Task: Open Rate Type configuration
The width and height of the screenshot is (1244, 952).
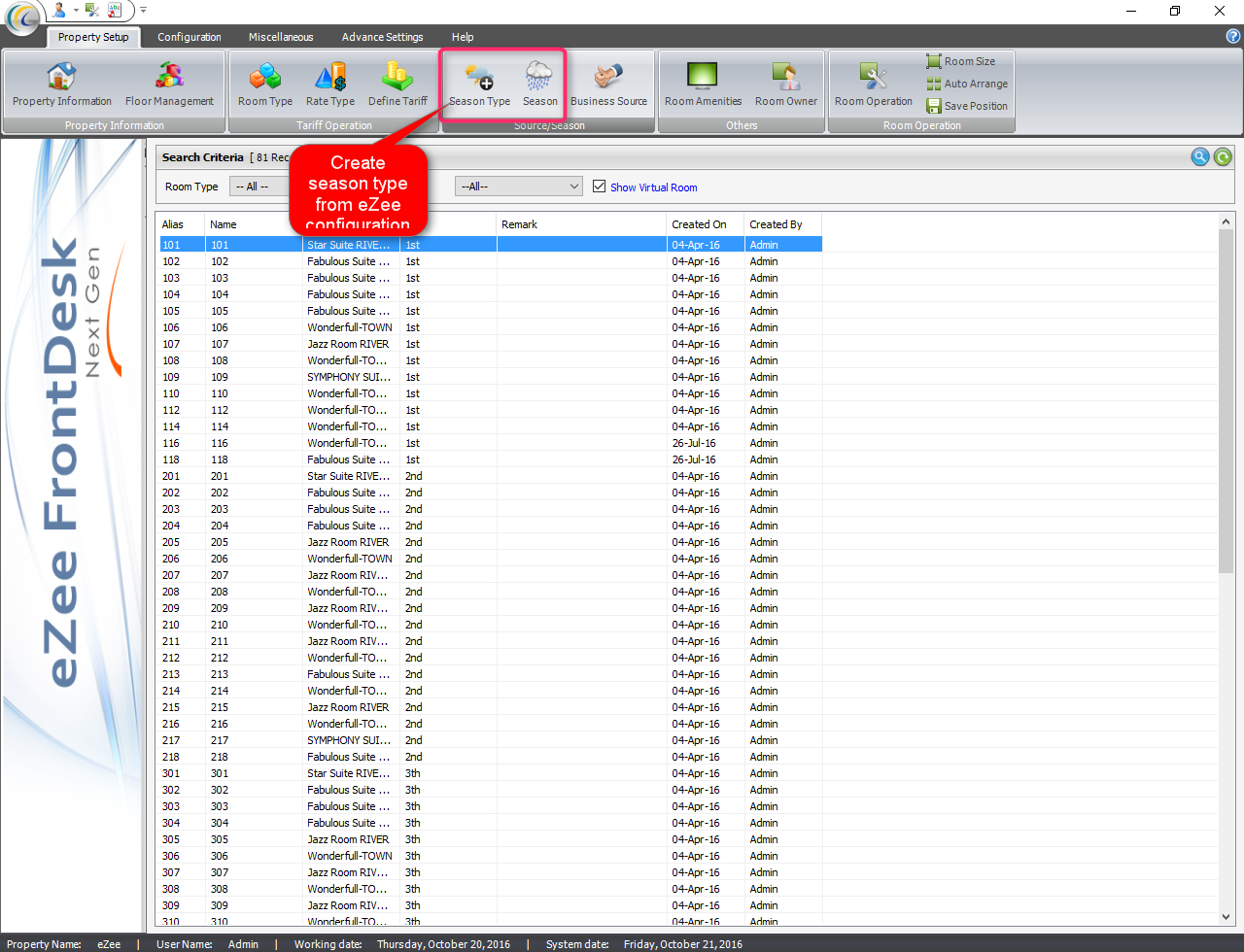Action: pyautogui.click(x=330, y=85)
